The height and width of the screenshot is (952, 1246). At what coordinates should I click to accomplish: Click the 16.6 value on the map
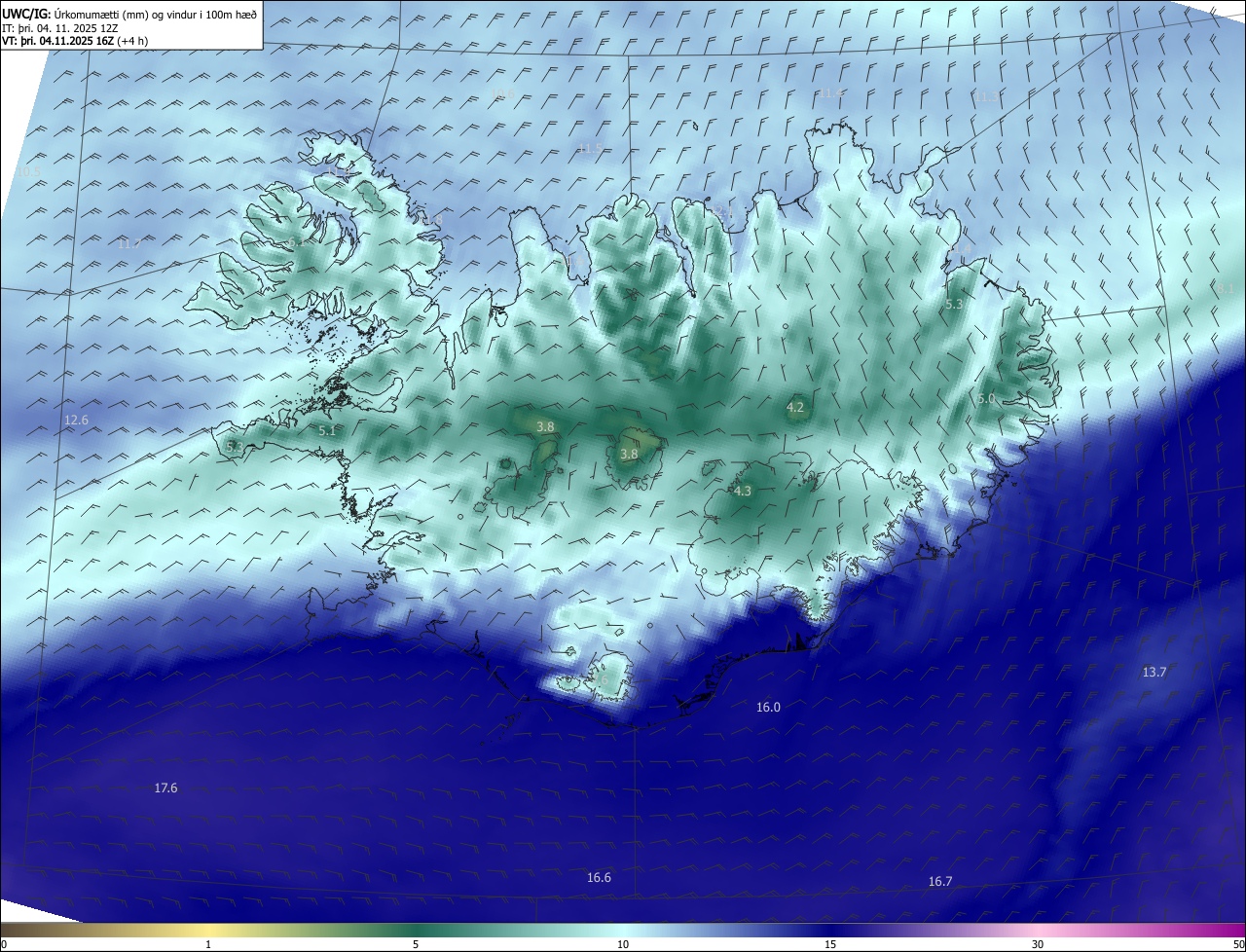click(x=599, y=877)
